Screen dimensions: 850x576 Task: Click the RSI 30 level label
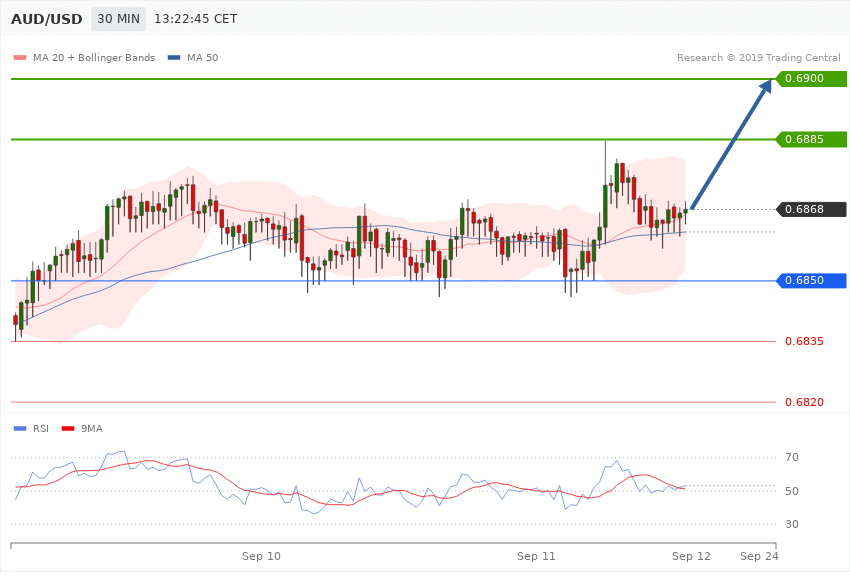[791, 524]
